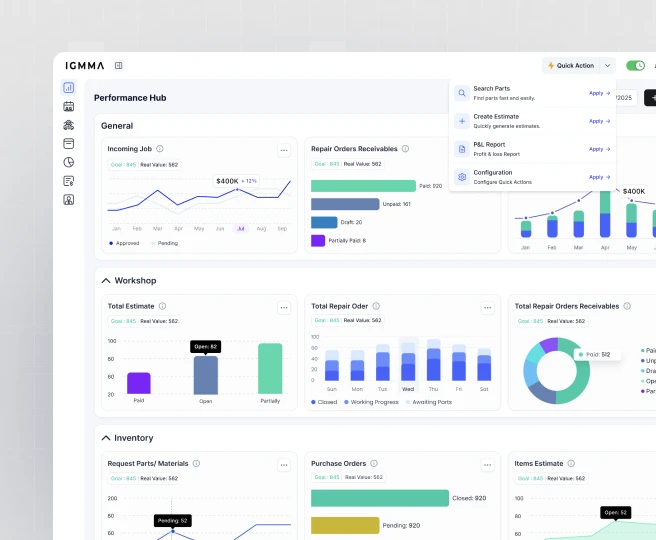Open more options on Total Estimate card
The height and width of the screenshot is (540, 656).
pyautogui.click(x=284, y=307)
